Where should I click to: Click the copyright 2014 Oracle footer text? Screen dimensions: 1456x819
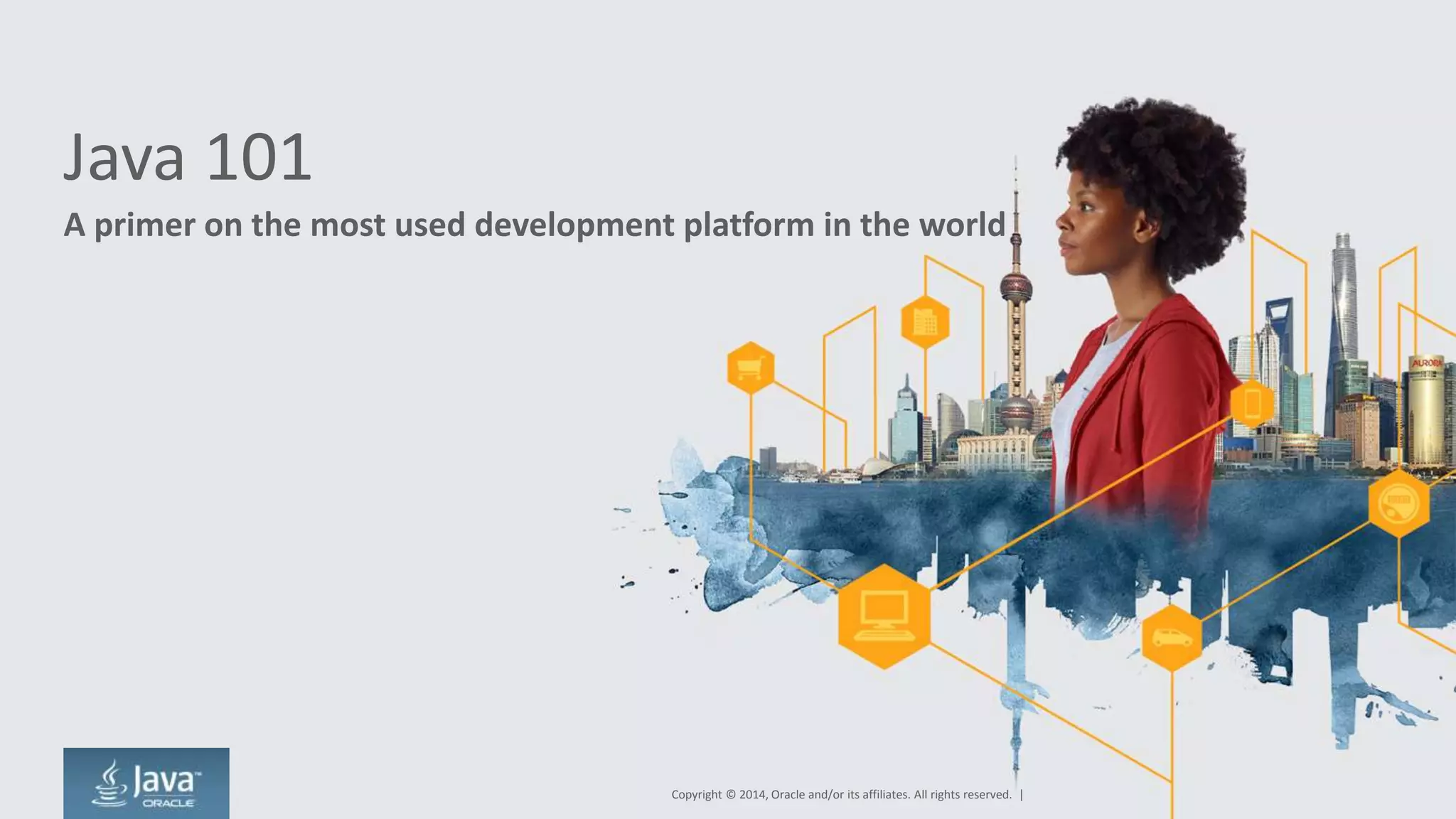click(841, 794)
